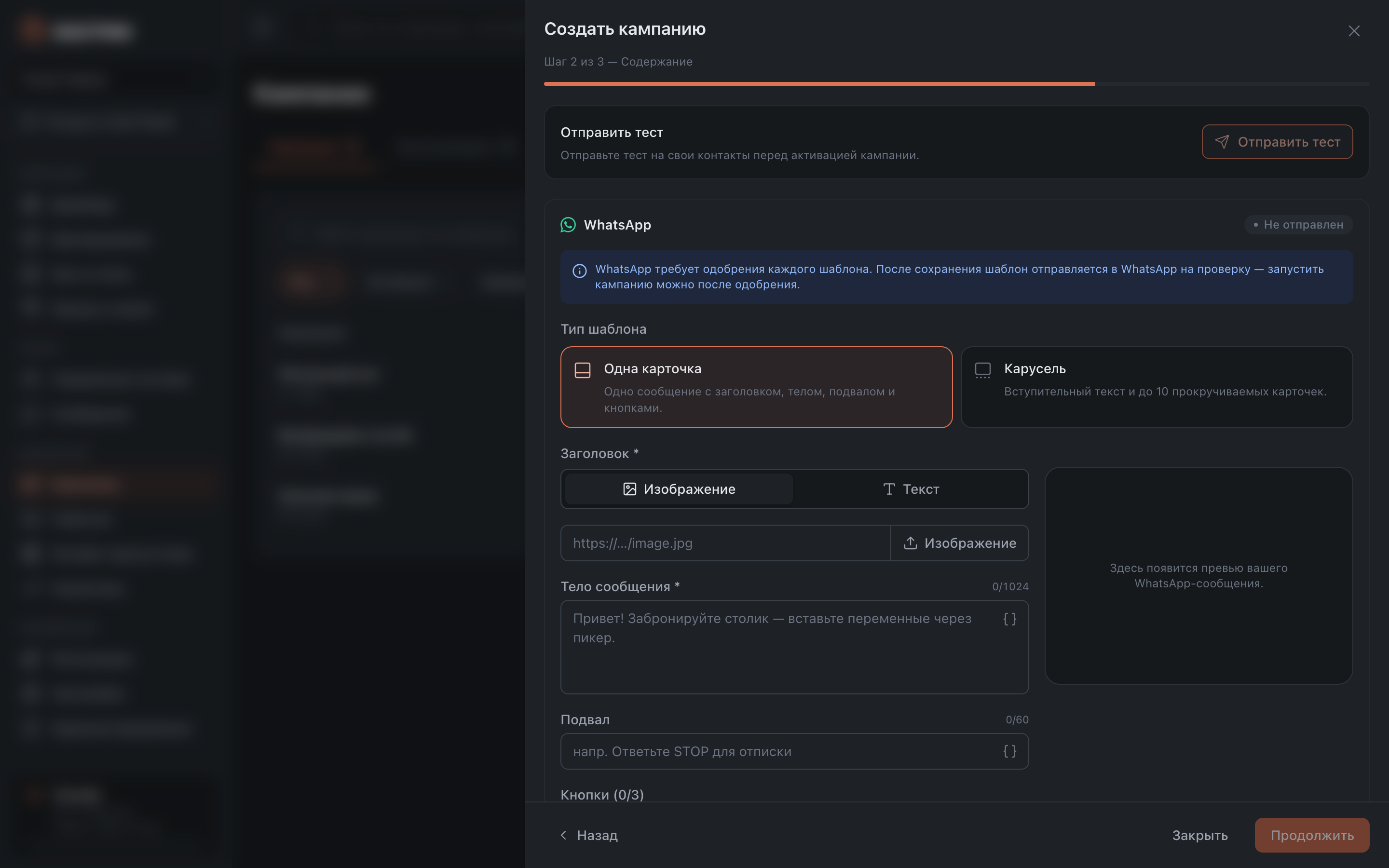Click the Кнопки (0/3) label
The height and width of the screenshot is (868, 1389).
[602, 795]
